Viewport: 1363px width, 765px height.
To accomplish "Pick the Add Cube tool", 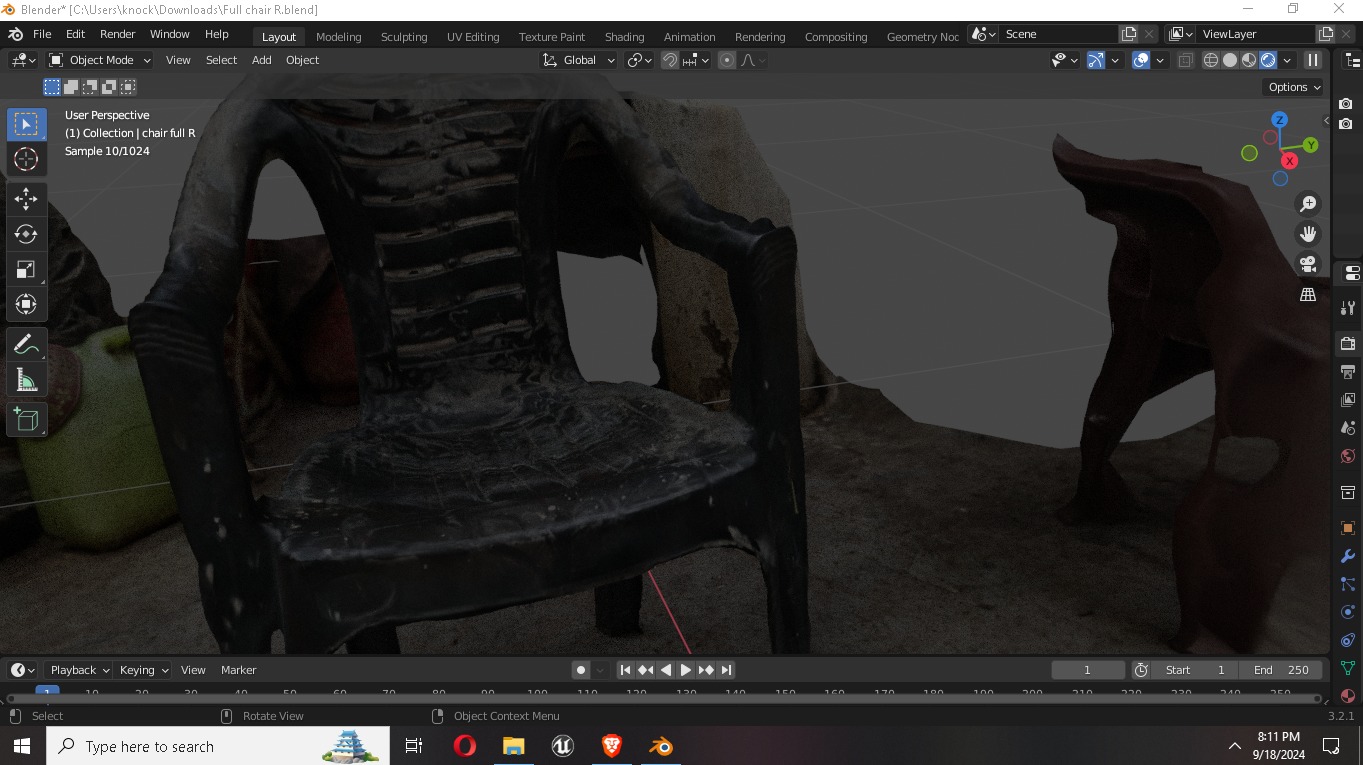I will (26, 419).
